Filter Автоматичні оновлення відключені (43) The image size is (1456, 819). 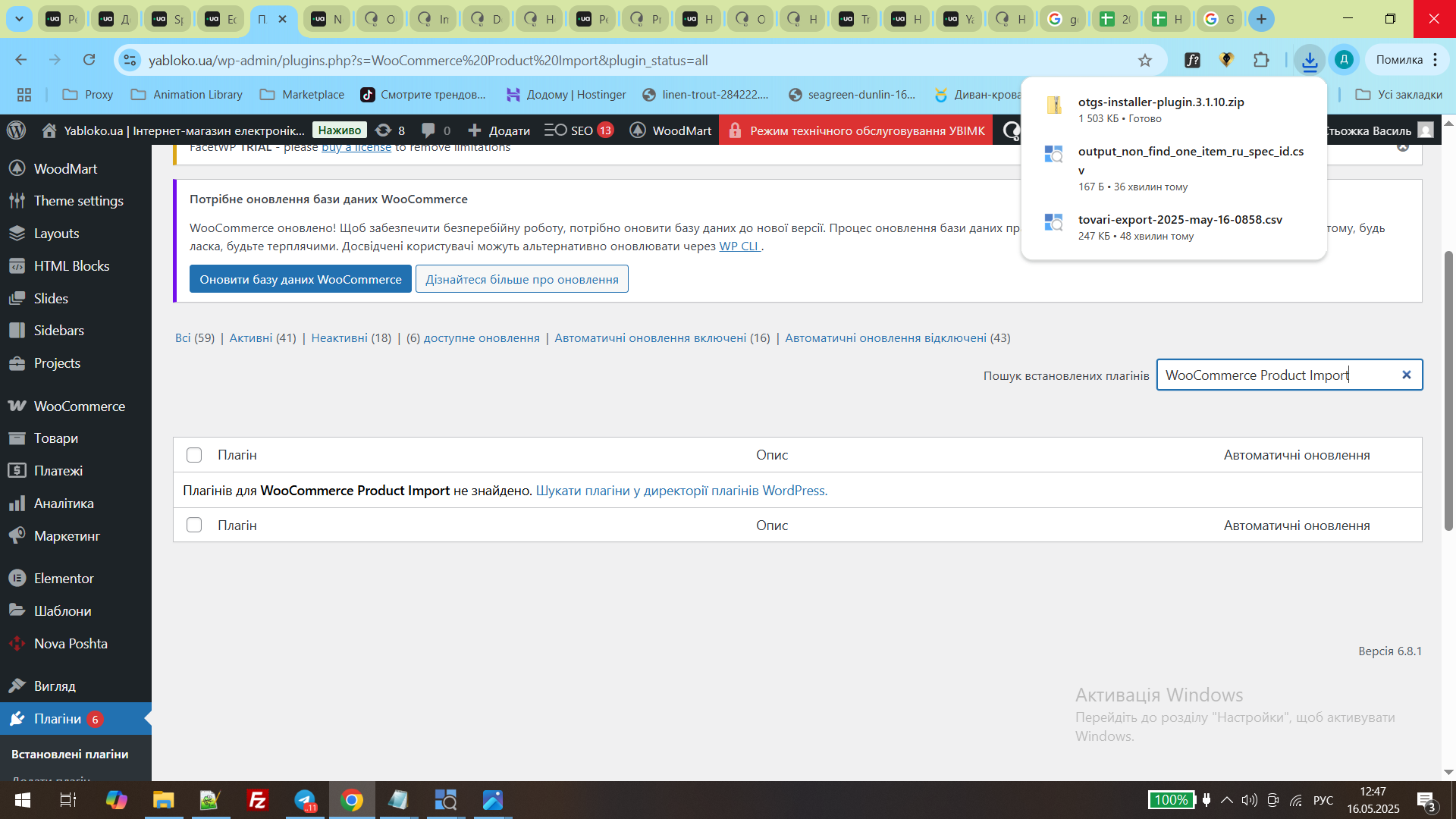coord(898,338)
